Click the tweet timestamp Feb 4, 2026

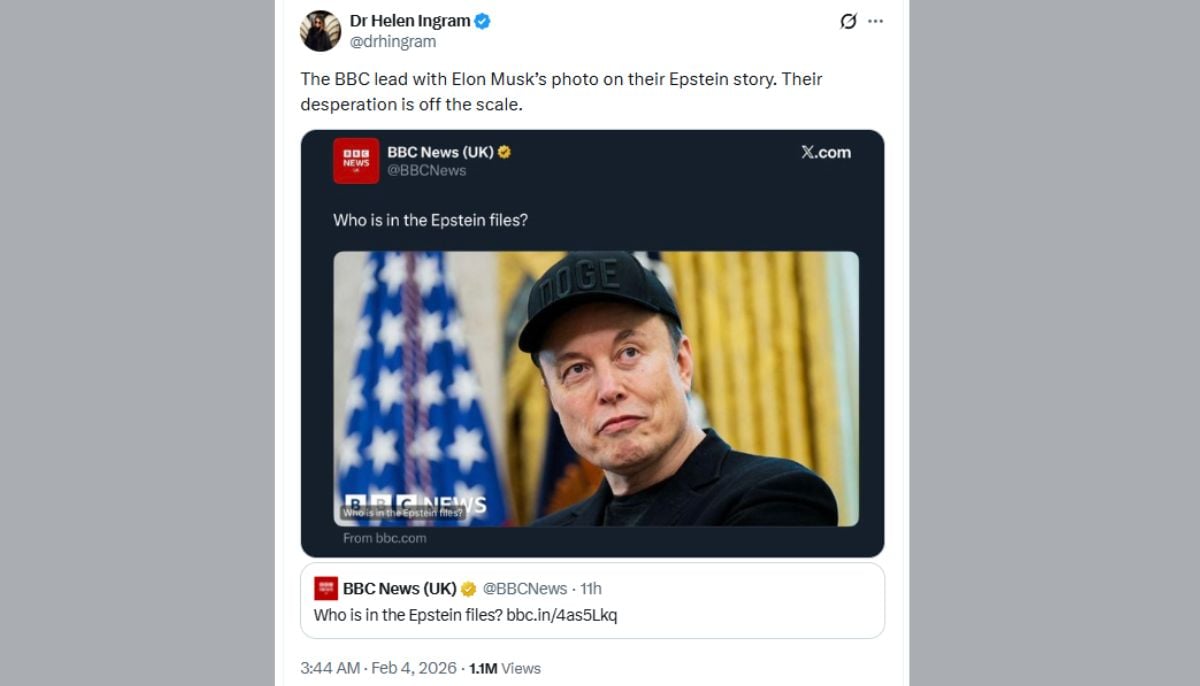(x=412, y=668)
